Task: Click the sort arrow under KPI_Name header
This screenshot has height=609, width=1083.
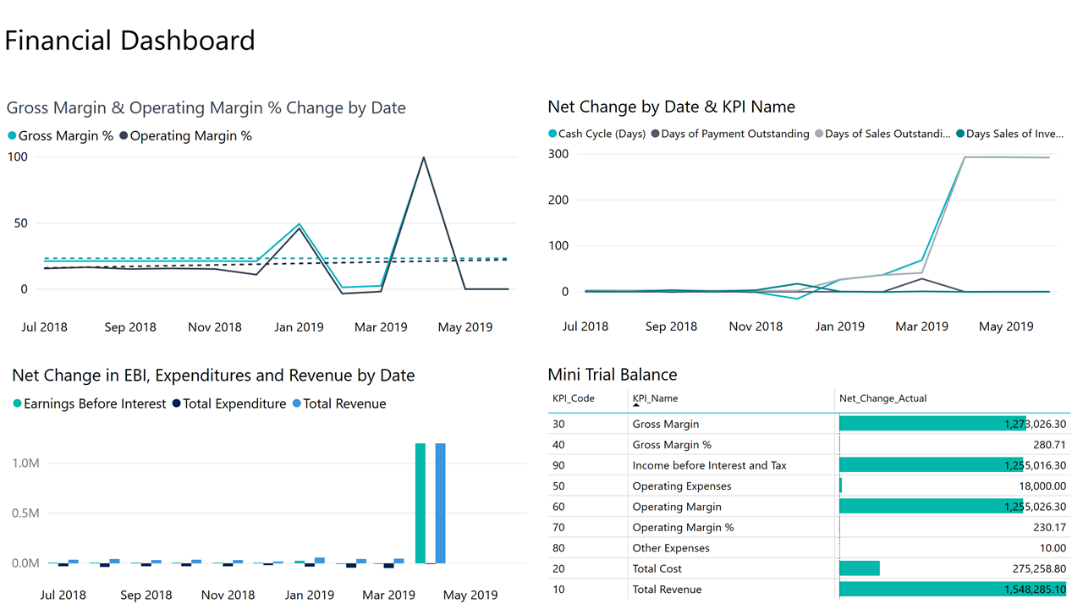Action: (x=634, y=407)
